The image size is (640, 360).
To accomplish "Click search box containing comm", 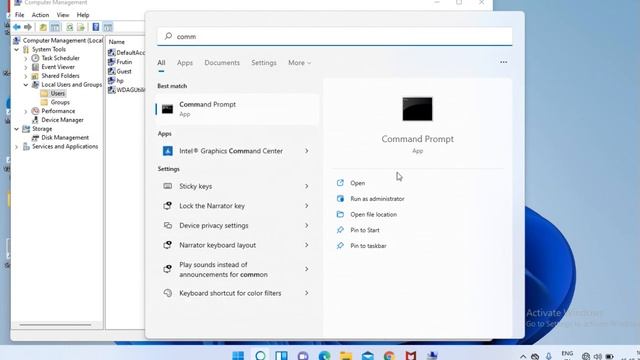I will [335, 36].
